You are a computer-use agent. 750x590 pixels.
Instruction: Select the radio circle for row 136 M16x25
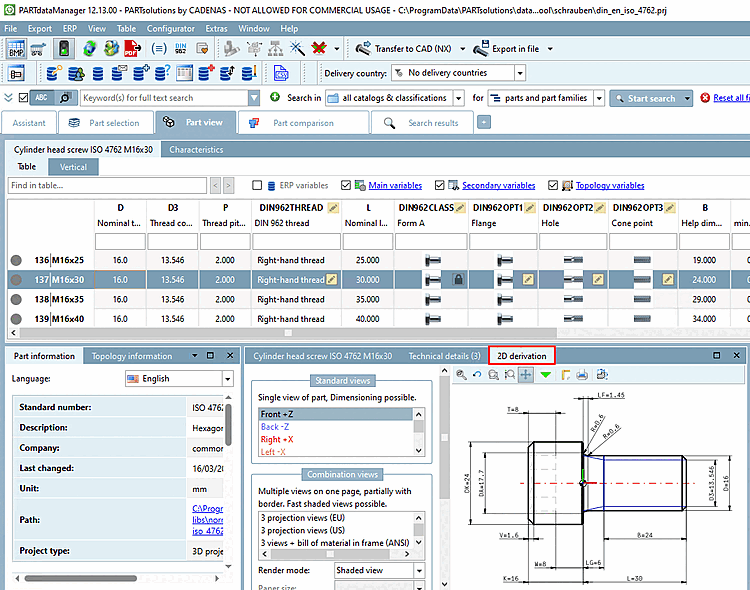16,260
